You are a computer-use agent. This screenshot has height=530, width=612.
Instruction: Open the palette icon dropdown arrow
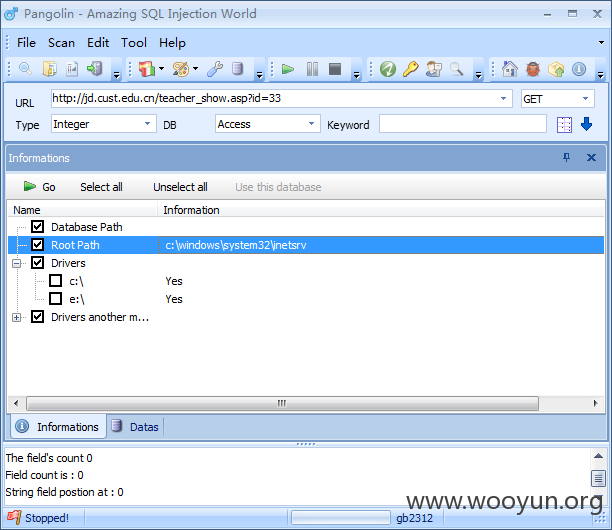point(195,69)
